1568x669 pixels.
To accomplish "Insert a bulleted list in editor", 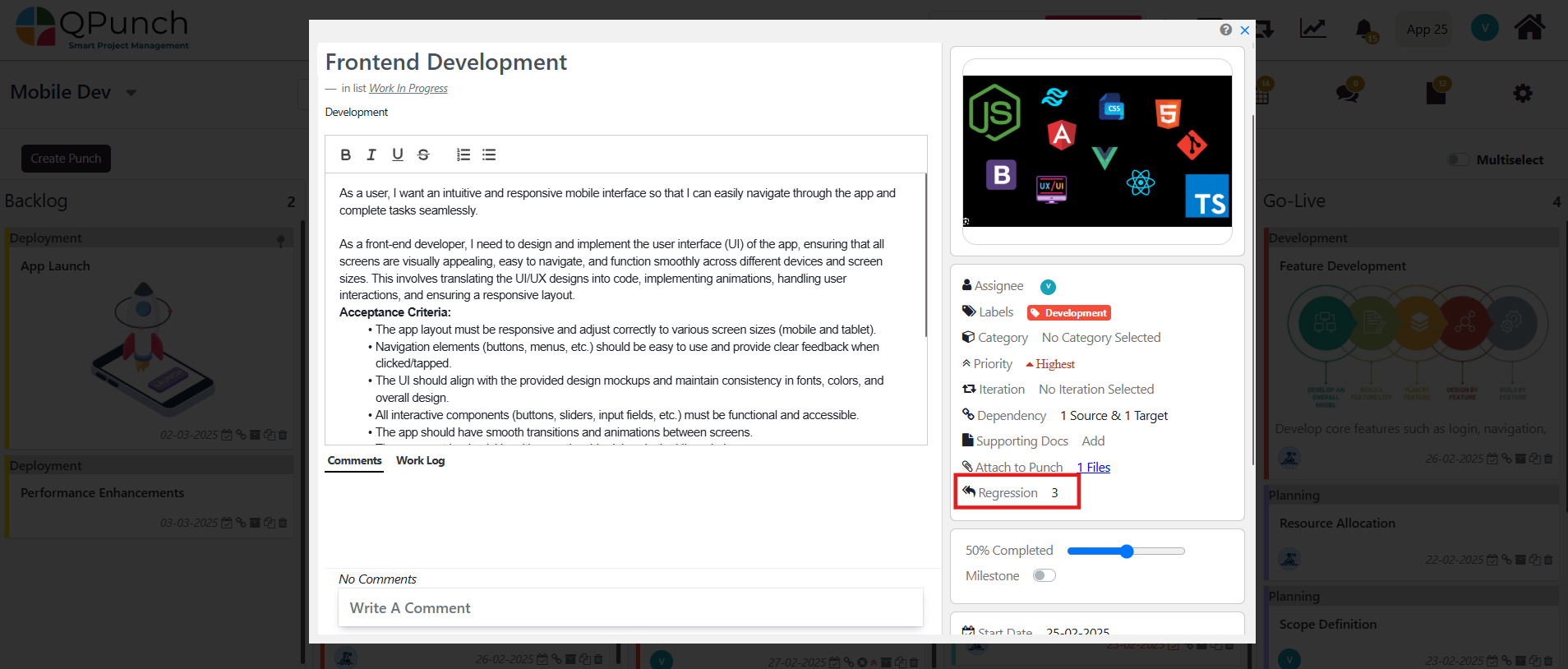I will (489, 155).
